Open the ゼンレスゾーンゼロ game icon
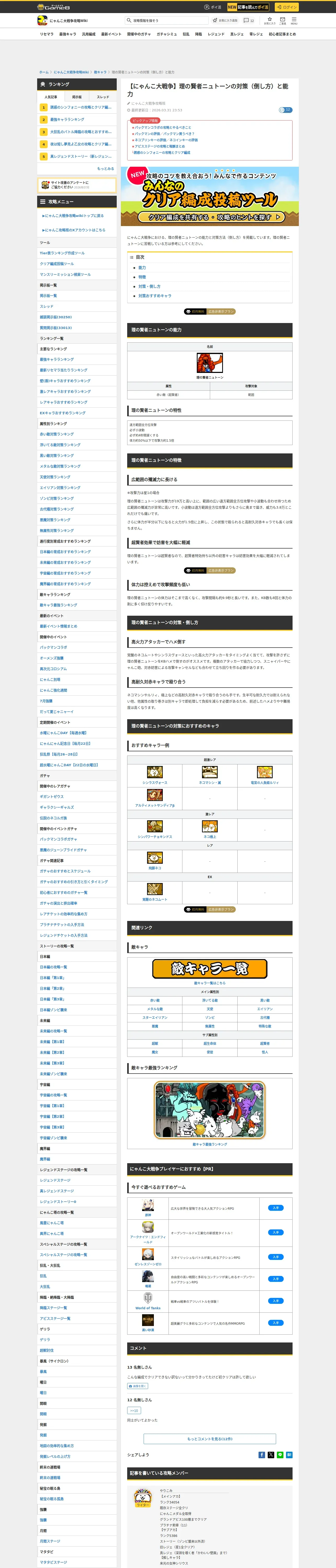This screenshot has width=336, height=1568. pyautogui.click(x=148, y=1254)
